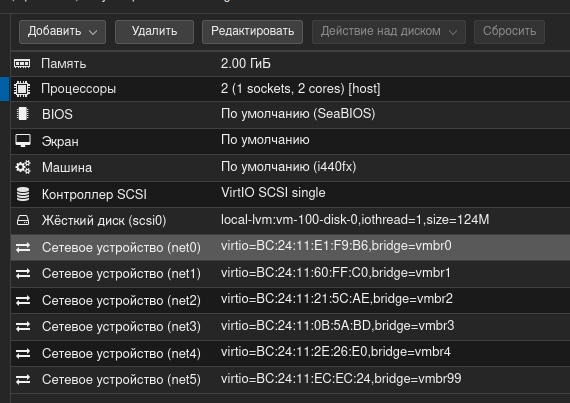Click the database icon for Контроллер SCSI

click(23, 194)
